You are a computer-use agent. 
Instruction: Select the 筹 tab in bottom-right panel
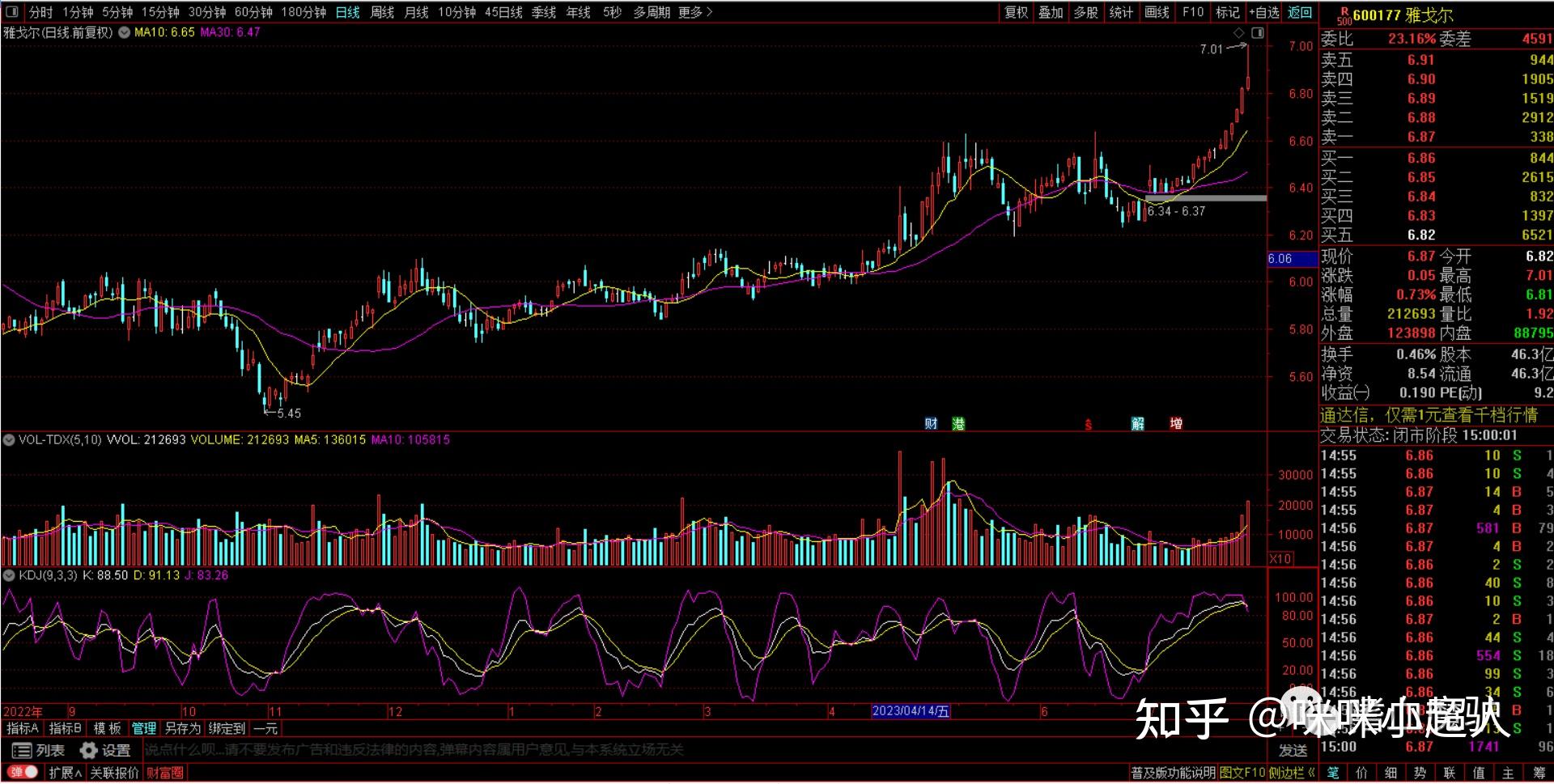[1539, 773]
